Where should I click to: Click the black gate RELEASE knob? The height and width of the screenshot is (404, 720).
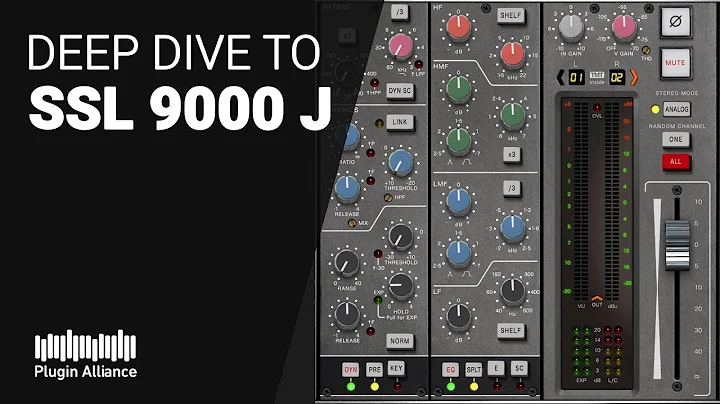tap(347, 315)
